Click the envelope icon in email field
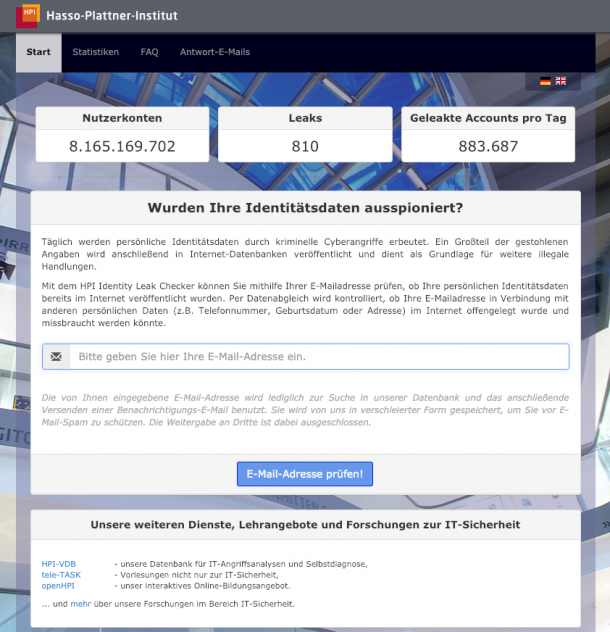 (56, 356)
